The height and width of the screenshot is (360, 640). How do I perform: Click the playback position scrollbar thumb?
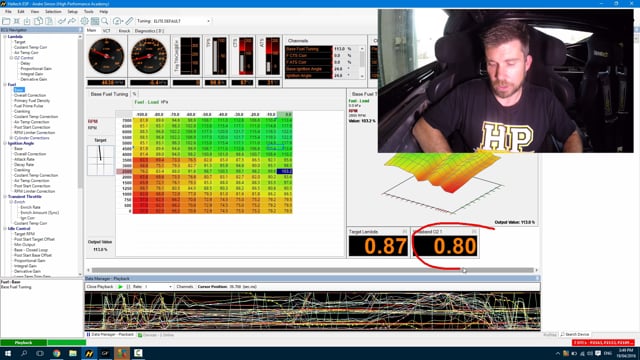(312, 270)
